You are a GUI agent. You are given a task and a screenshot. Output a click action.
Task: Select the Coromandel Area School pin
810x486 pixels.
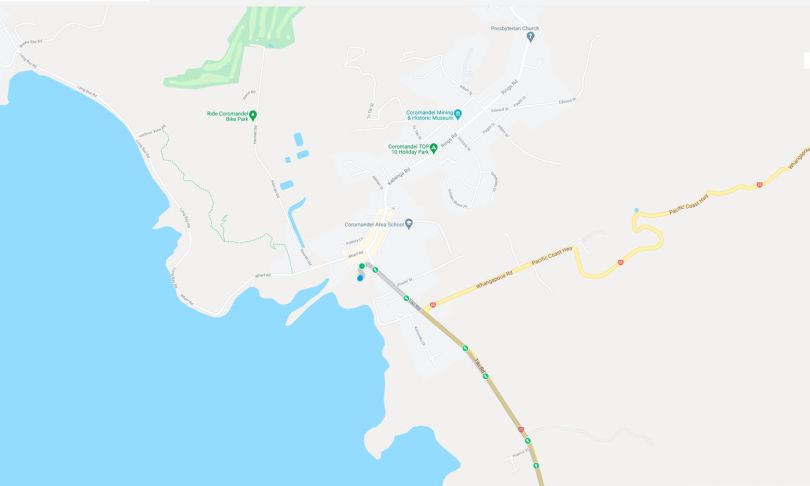coord(409,224)
